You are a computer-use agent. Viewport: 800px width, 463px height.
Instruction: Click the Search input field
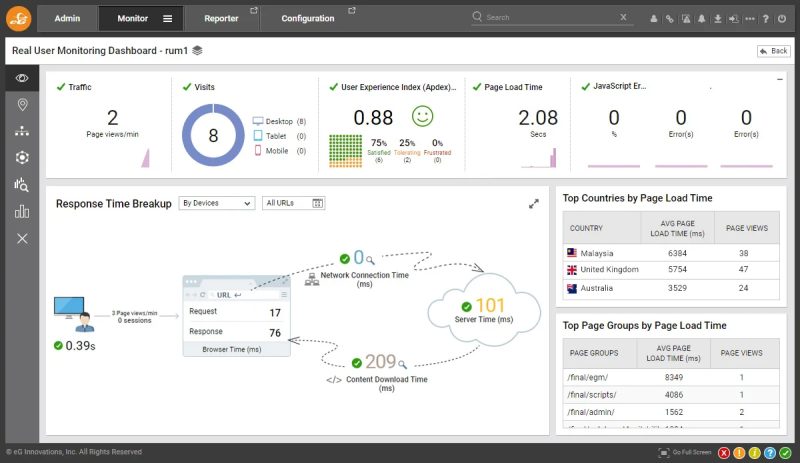[x=550, y=17]
